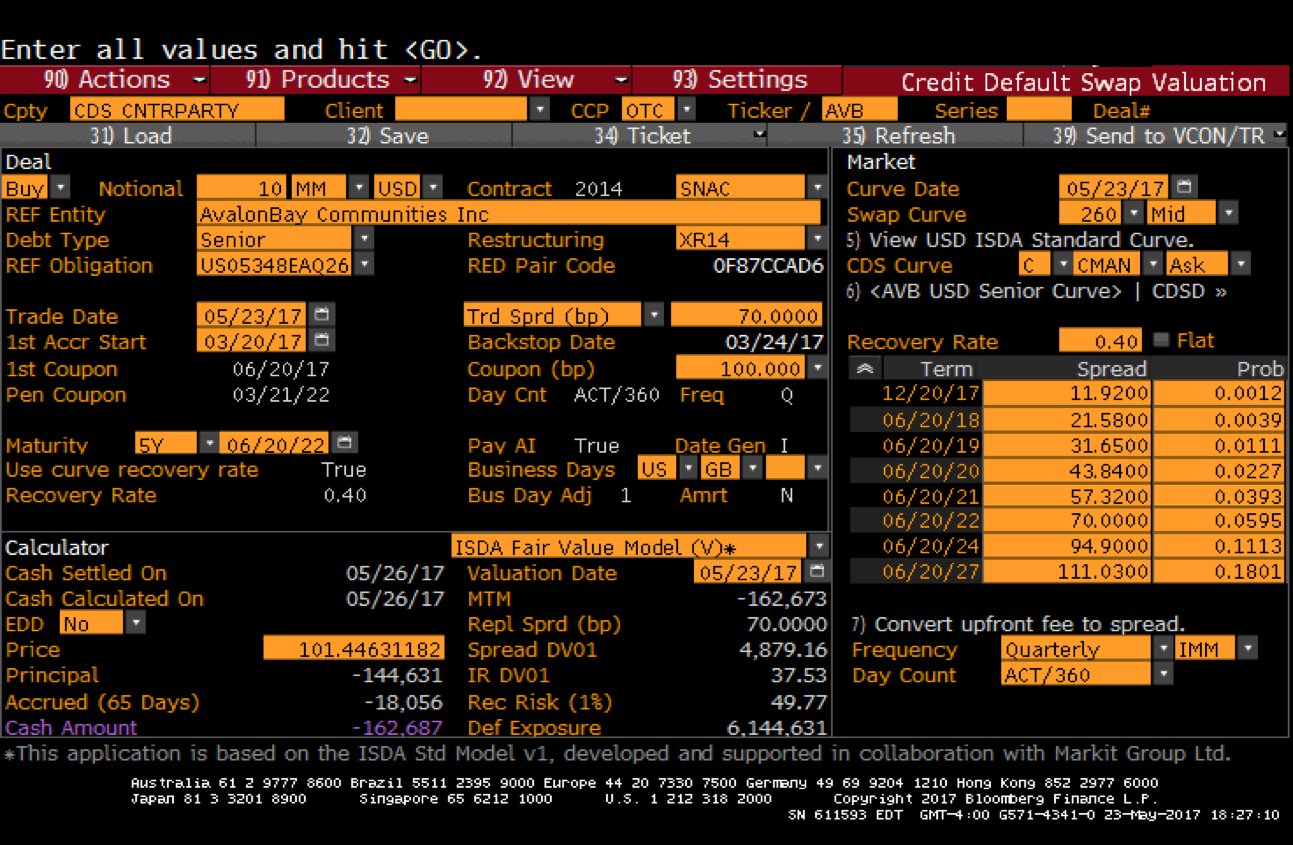
Task: Click the Refresh button
Action: [897, 136]
